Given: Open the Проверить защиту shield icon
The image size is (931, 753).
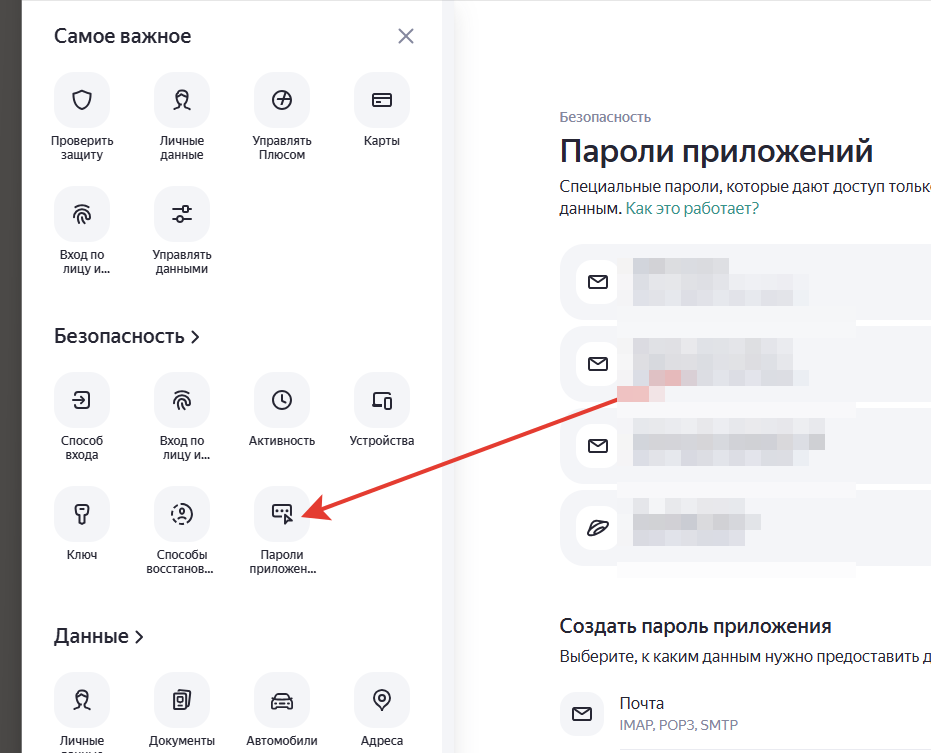Looking at the screenshot, I should [x=82, y=100].
